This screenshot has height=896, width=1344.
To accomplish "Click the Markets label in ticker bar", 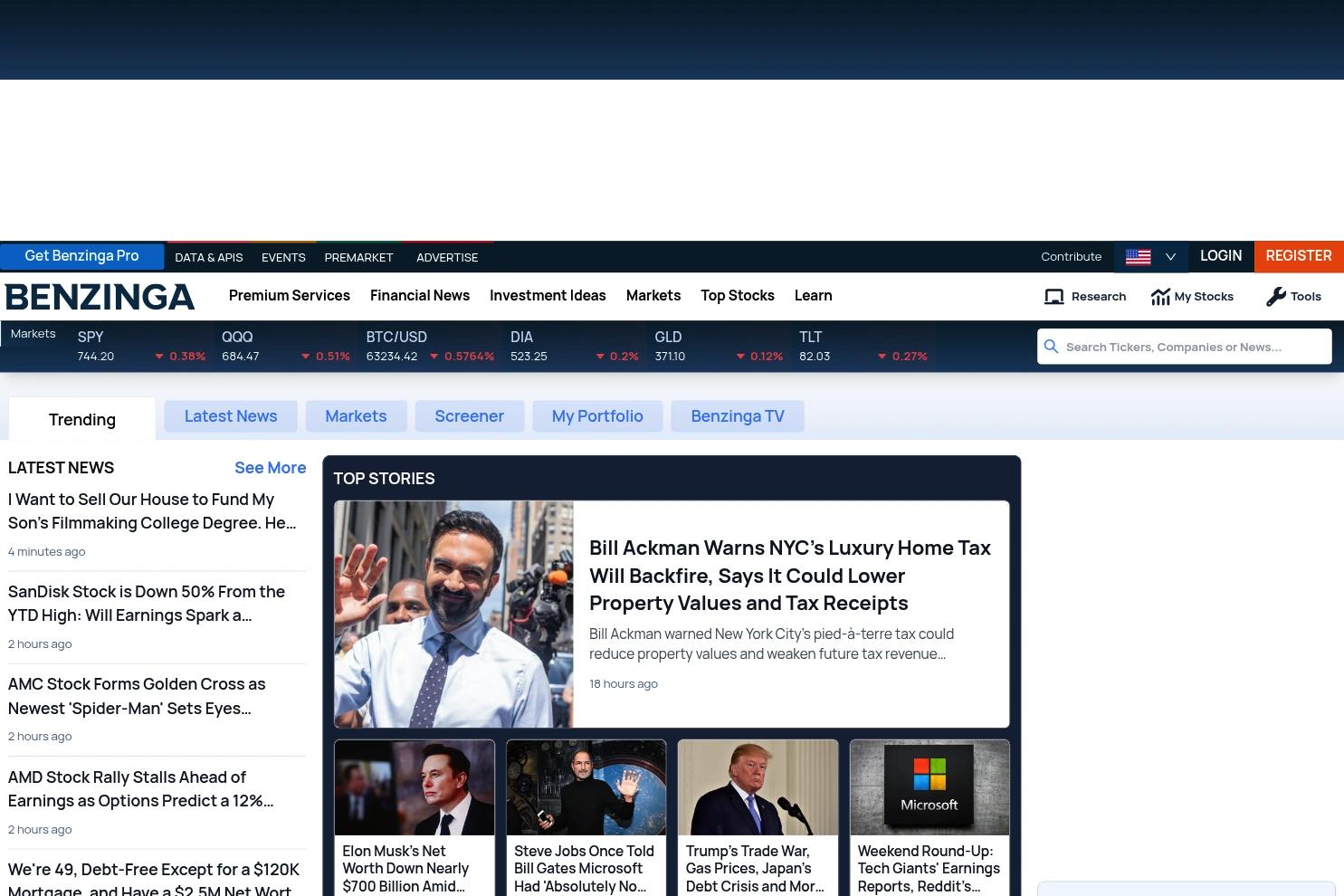I will pos(33,334).
